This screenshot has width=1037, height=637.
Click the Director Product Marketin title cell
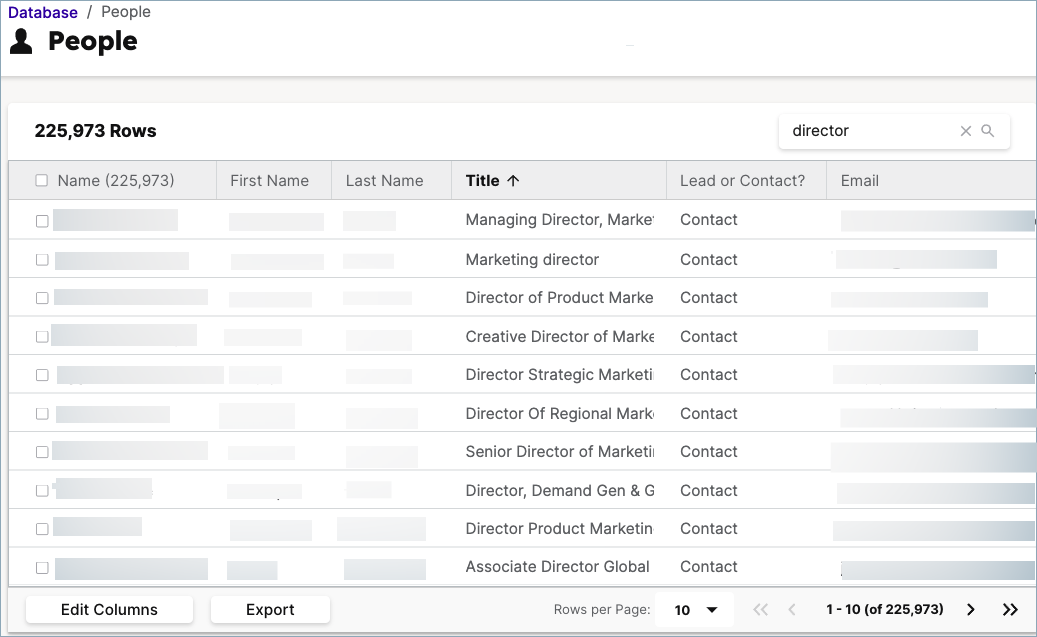[x=560, y=529]
